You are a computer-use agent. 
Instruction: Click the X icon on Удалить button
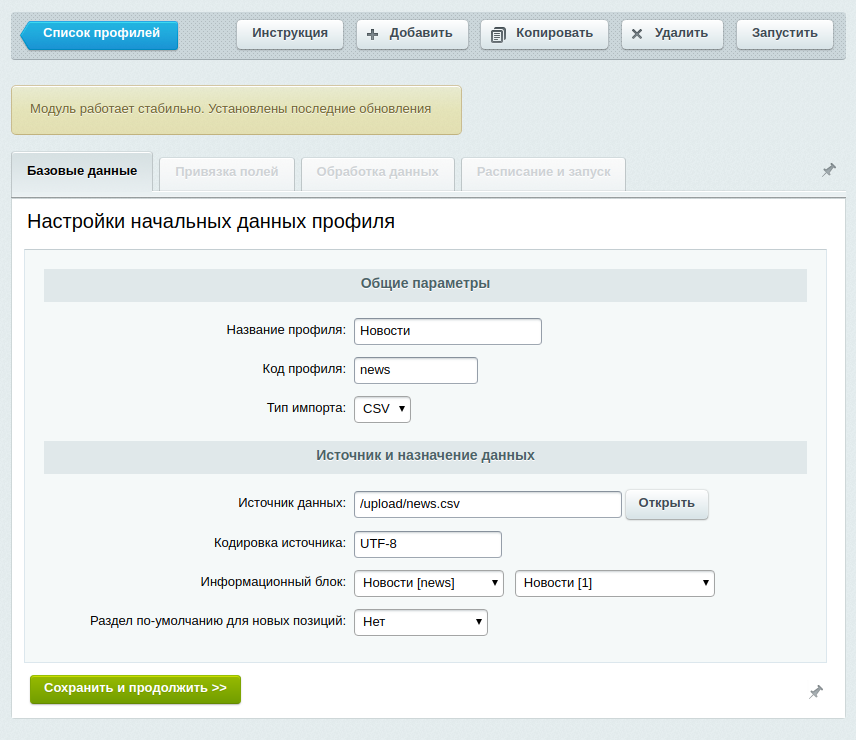[637, 34]
